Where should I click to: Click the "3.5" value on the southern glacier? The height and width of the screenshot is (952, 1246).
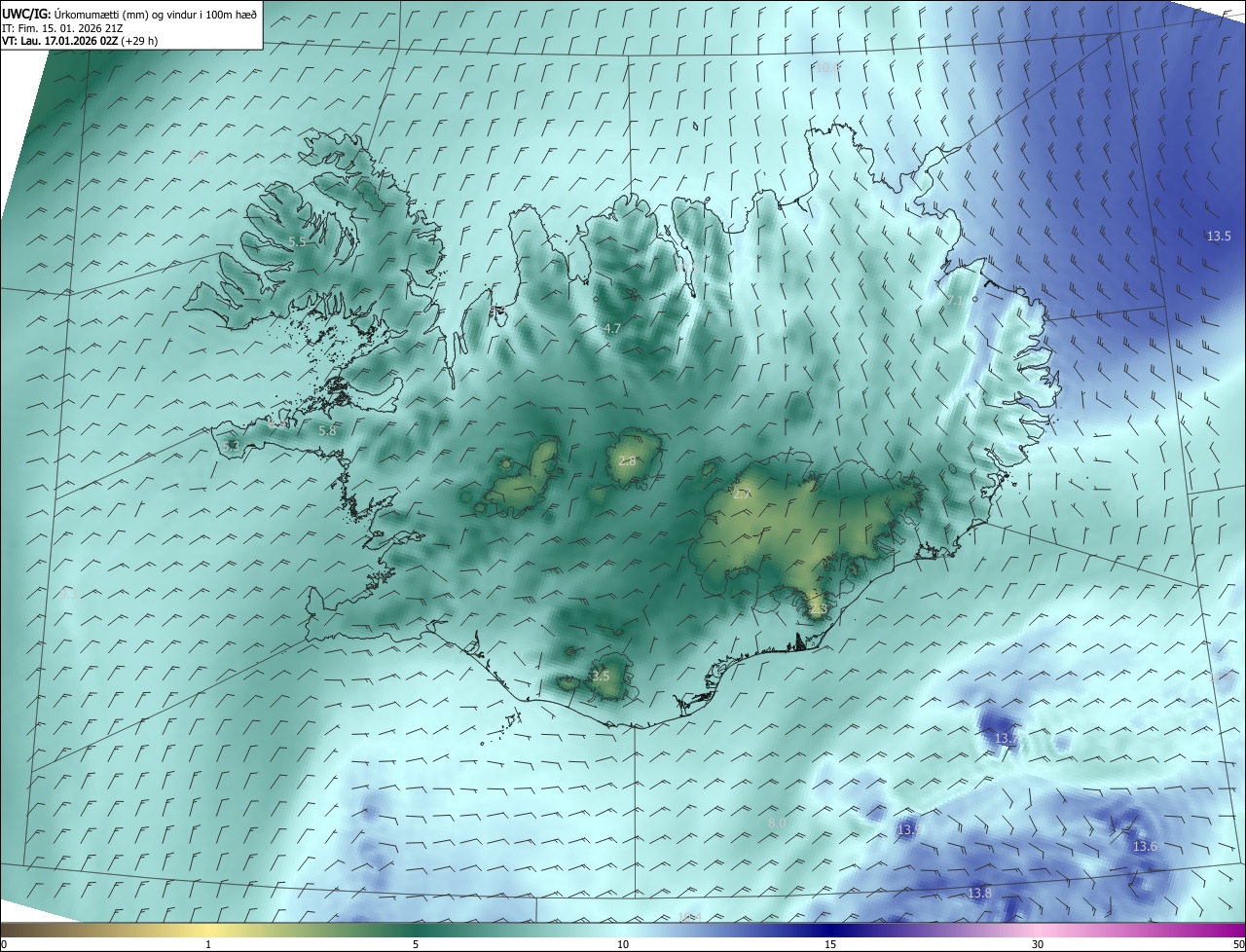point(601,676)
